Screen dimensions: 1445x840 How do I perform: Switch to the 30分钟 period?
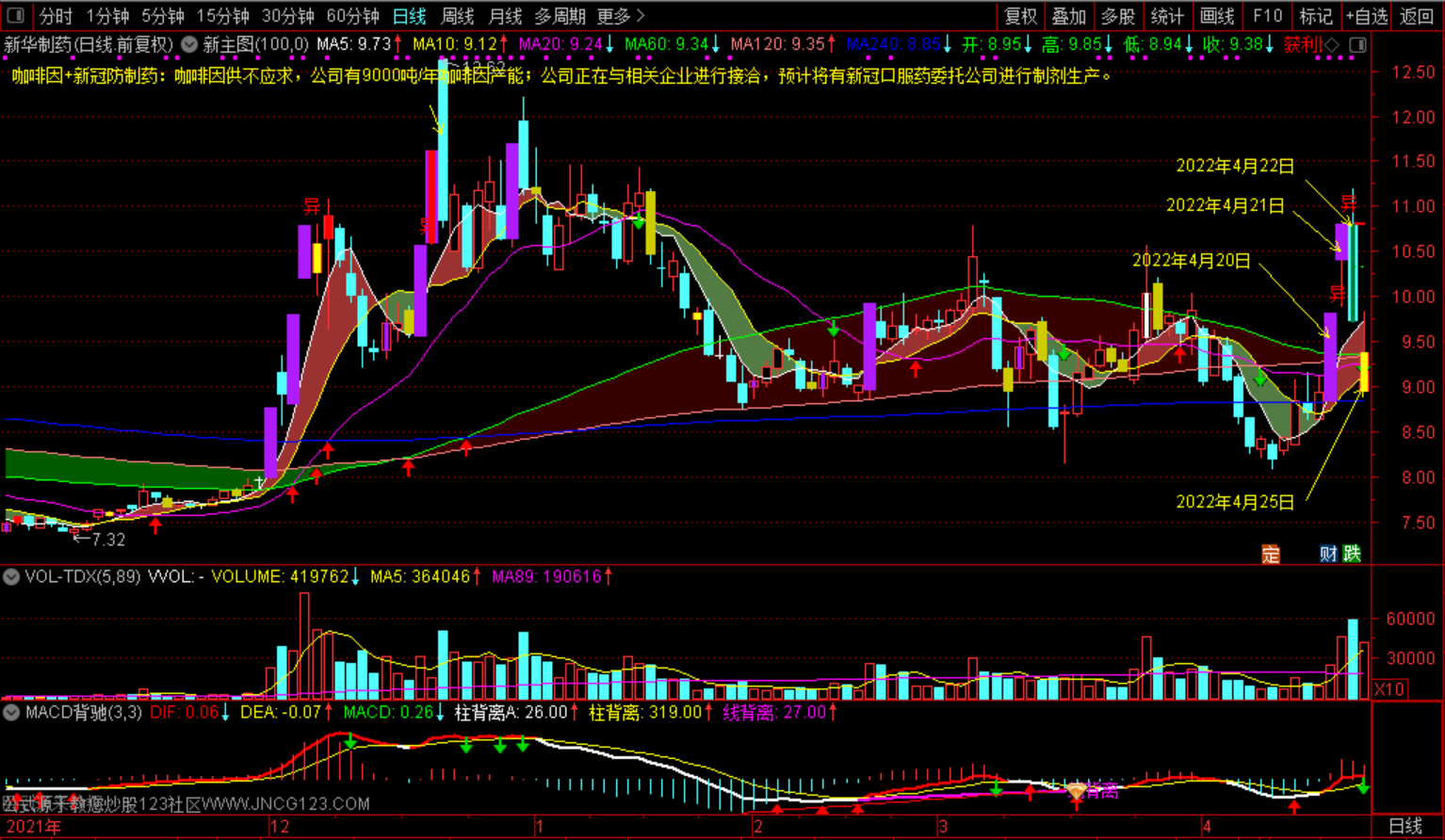(x=287, y=16)
